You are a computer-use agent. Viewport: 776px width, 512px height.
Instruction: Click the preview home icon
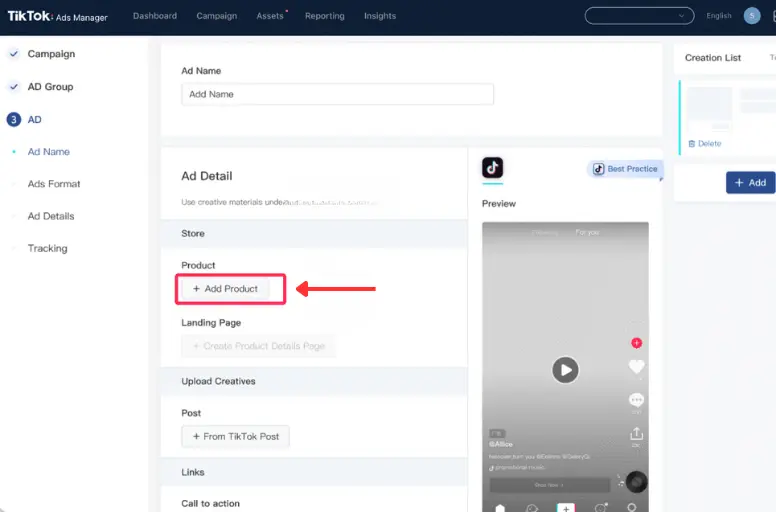[x=500, y=508]
